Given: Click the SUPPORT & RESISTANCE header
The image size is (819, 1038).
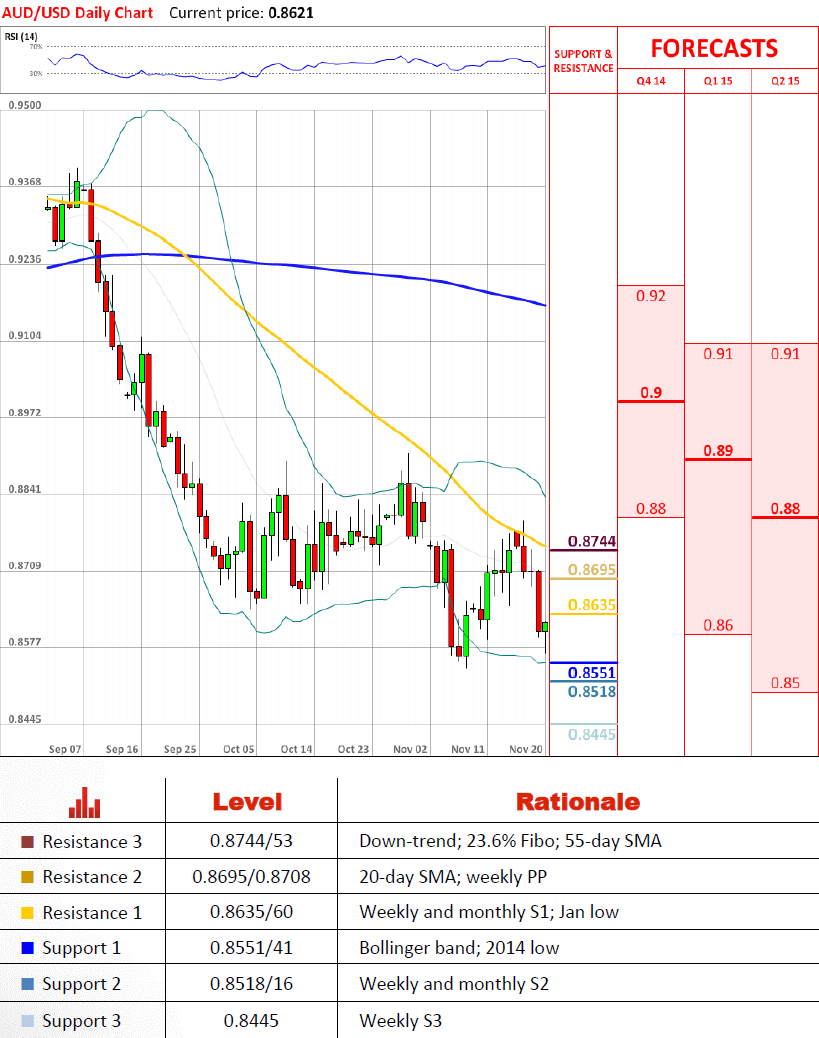Looking at the screenshot, I should (x=583, y=61).
